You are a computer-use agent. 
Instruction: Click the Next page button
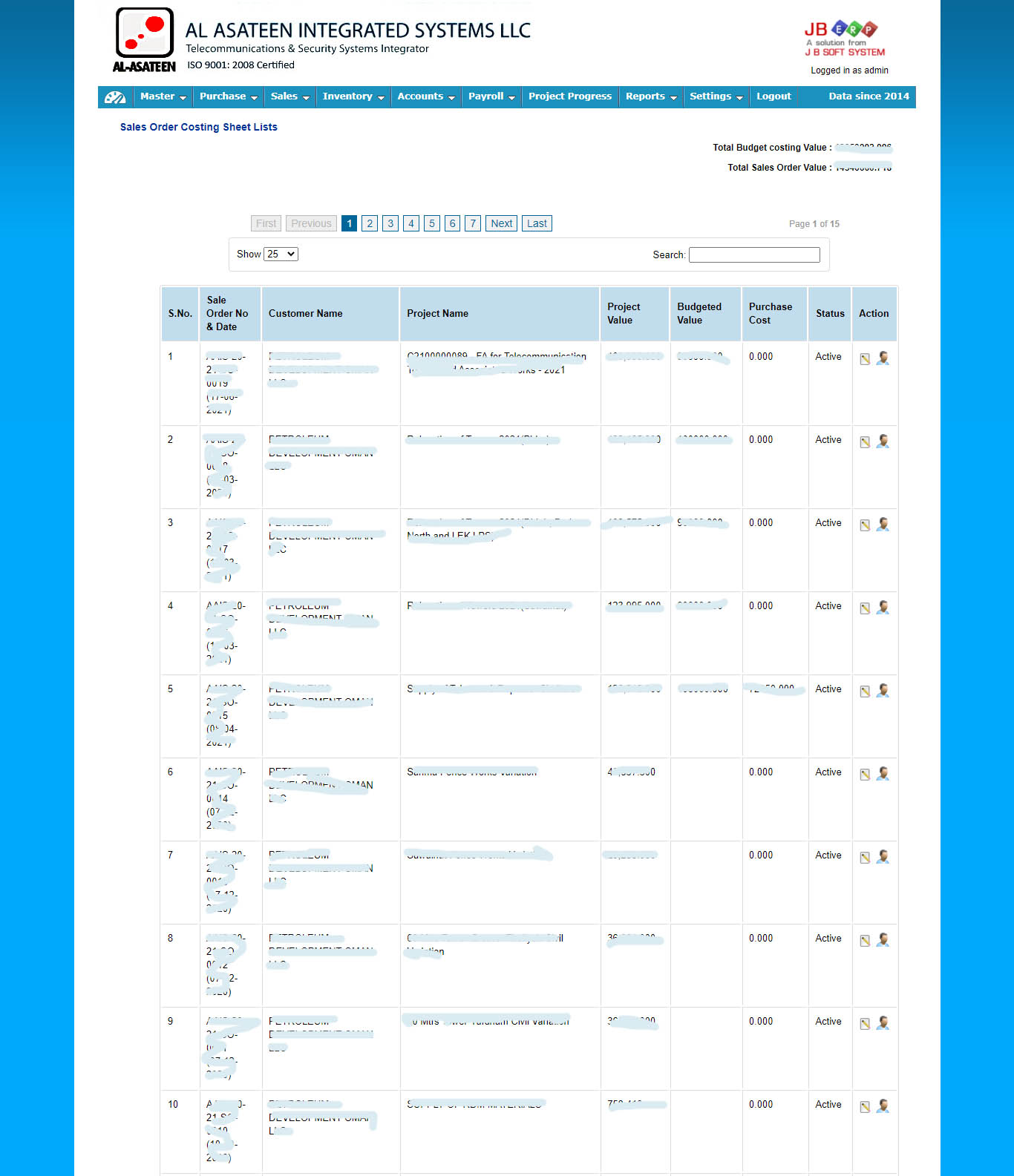502,223
